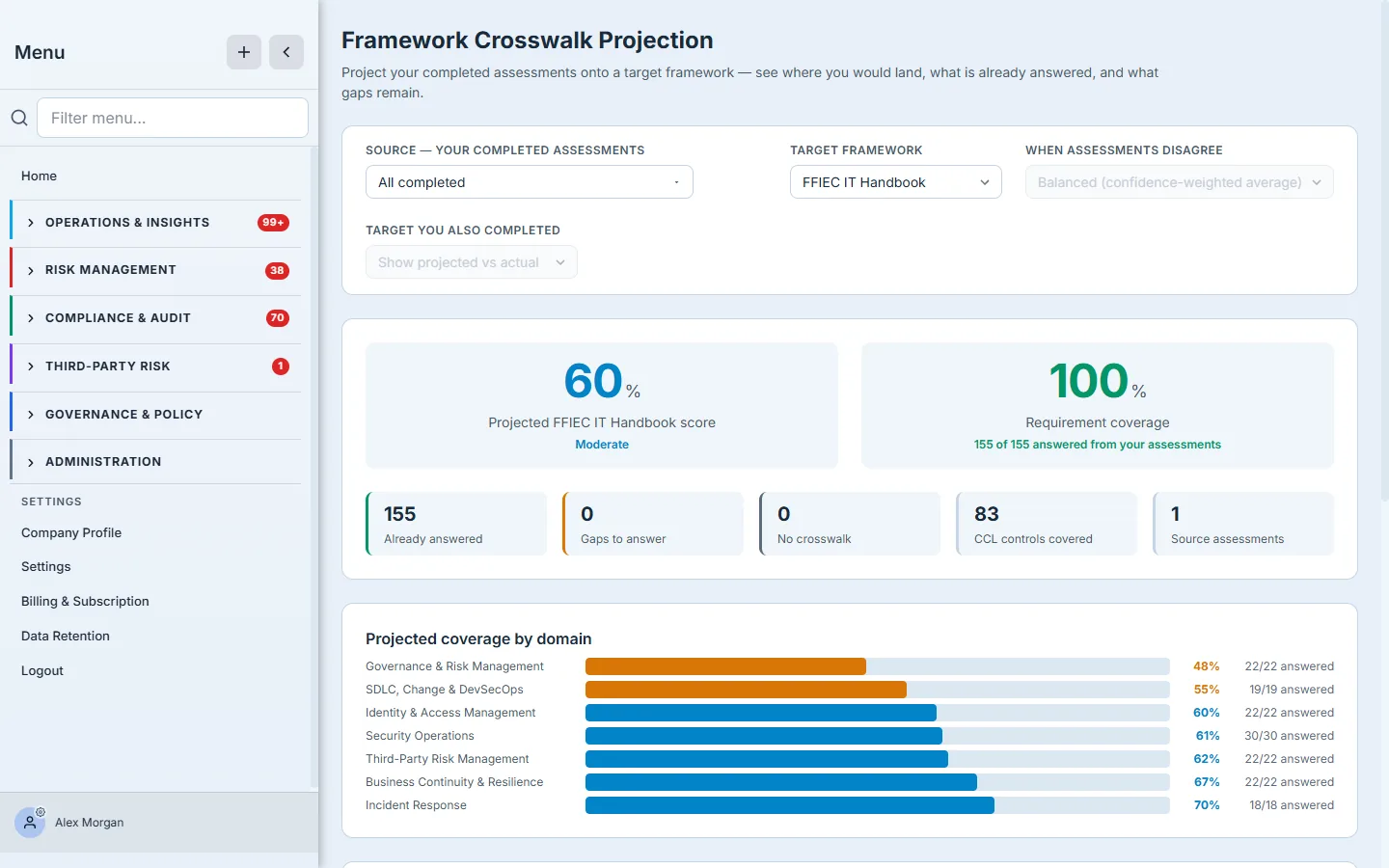The image size is (1389, 868).
Task: Click the search magnifier icon
Action: 19,118
